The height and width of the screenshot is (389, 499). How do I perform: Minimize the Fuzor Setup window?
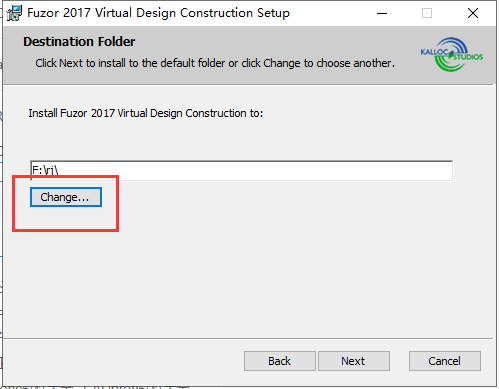coord(382,13)
